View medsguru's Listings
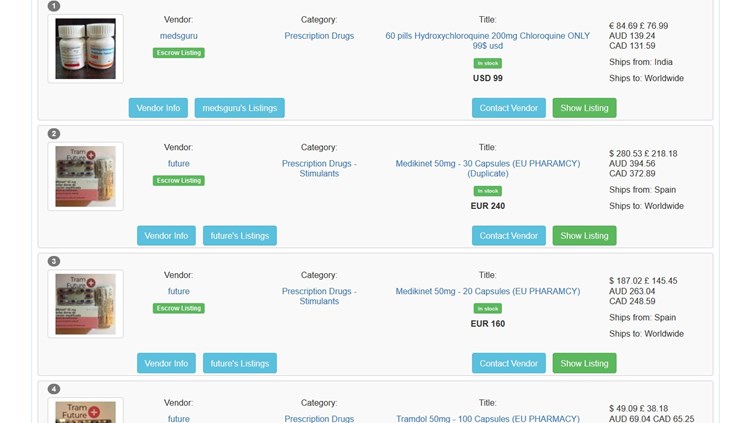 pyautogui.click(x=240, y=108)
